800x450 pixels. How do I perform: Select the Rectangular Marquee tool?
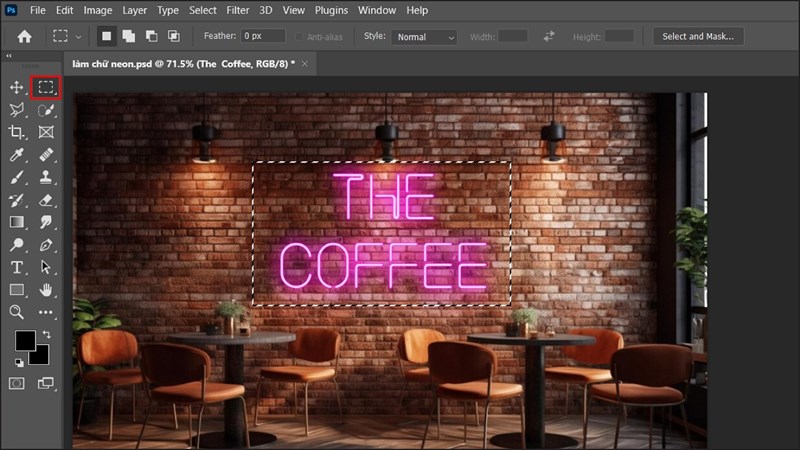(46, 87)
